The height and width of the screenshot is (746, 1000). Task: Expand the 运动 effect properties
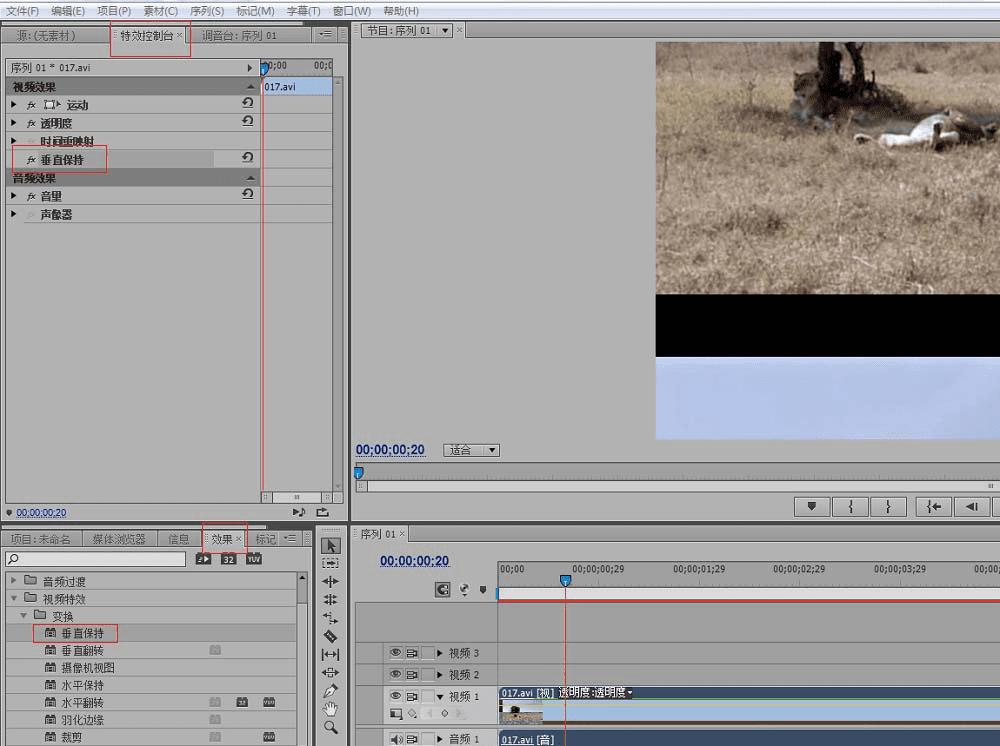tap(14, 105)
